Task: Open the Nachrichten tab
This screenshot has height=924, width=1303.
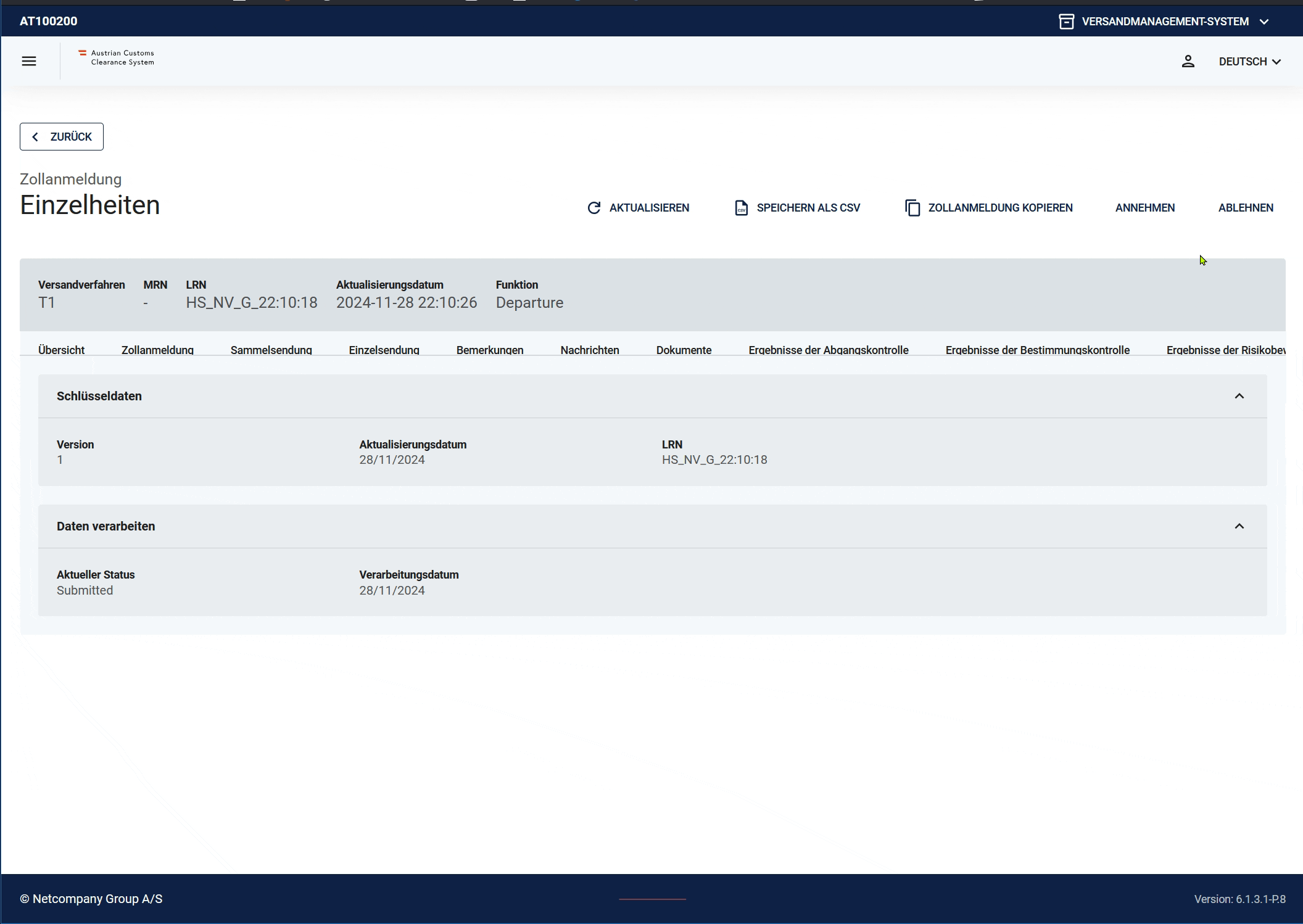Action: 589,350
